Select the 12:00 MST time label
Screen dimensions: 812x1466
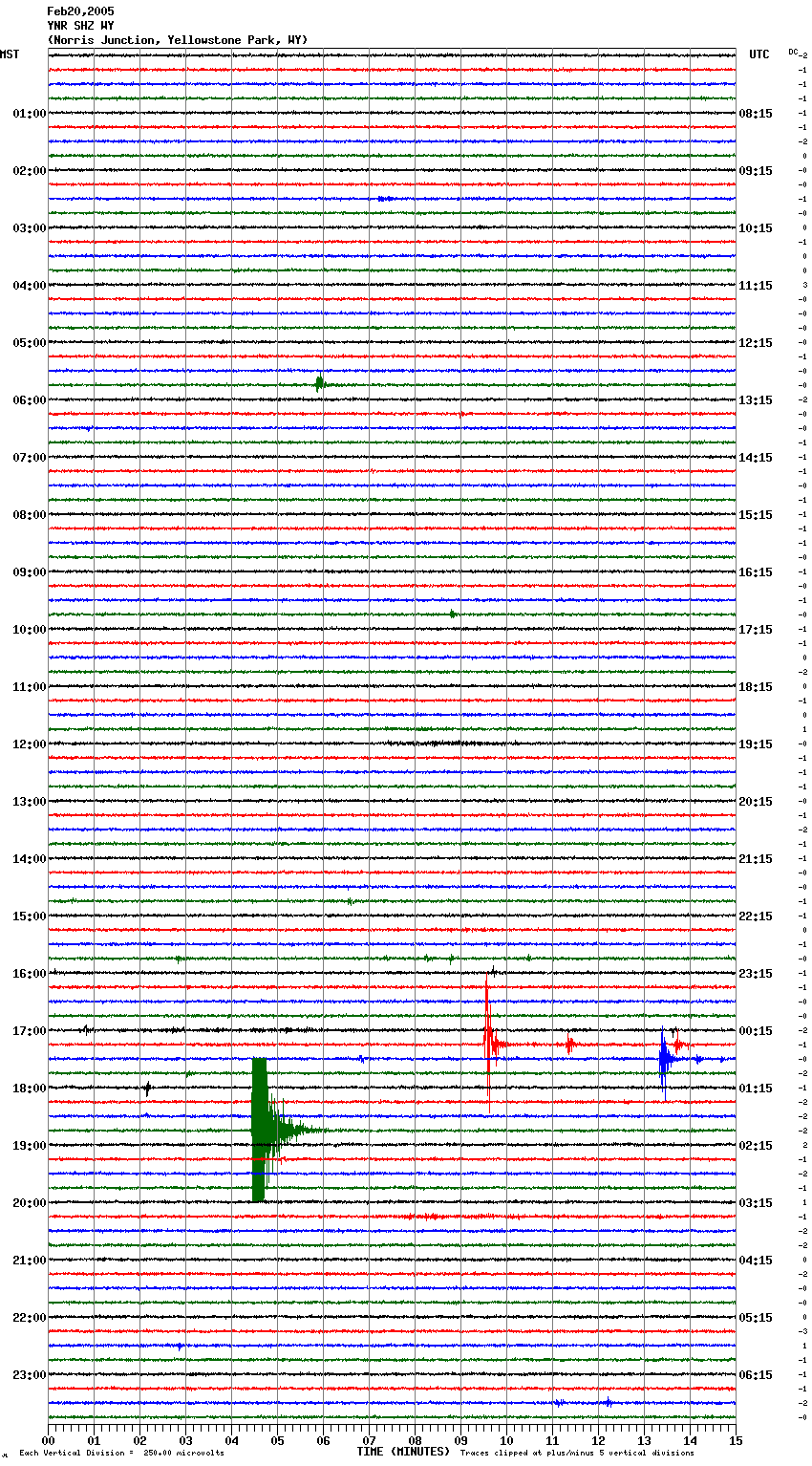30,744
